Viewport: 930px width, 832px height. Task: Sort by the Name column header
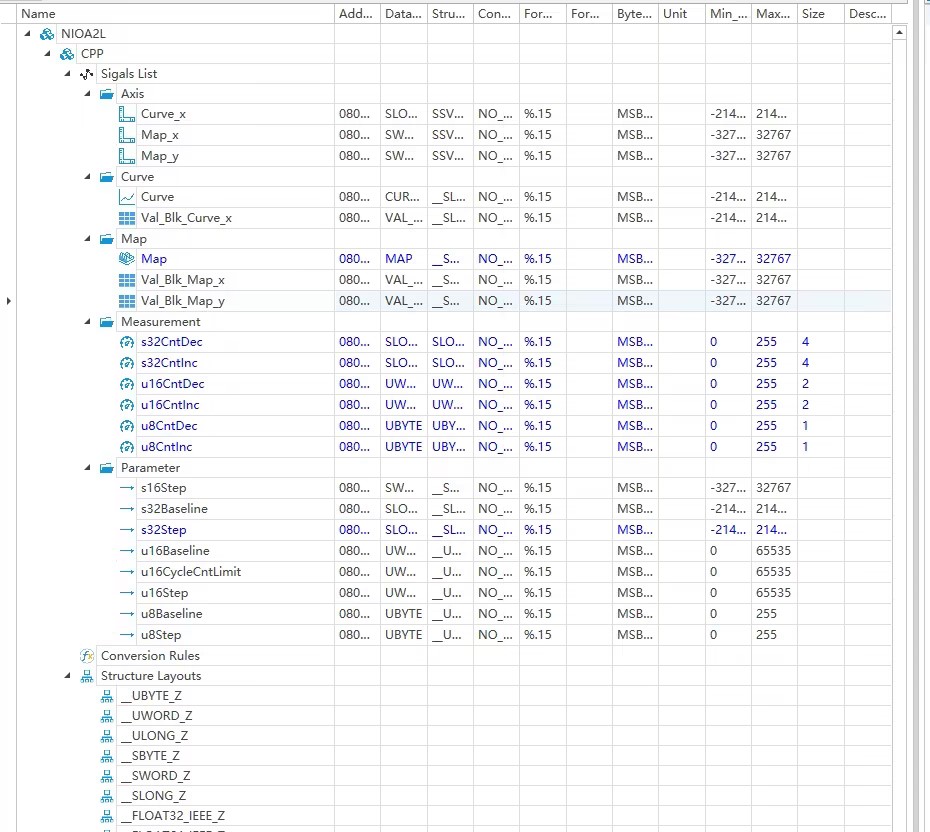pyautogui.click(x=176, y=14)
